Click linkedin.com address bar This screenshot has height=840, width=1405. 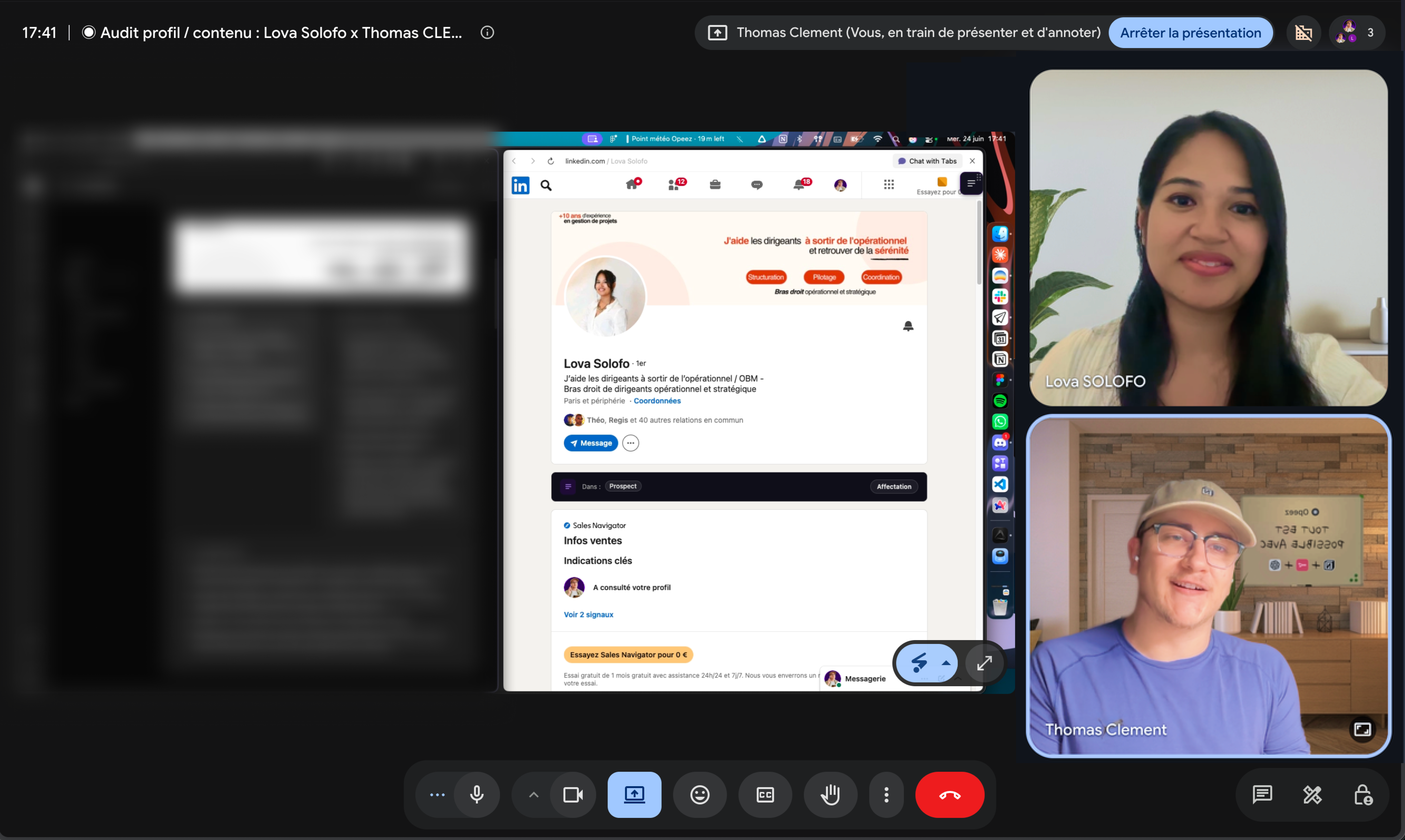[x=606, y=161]
